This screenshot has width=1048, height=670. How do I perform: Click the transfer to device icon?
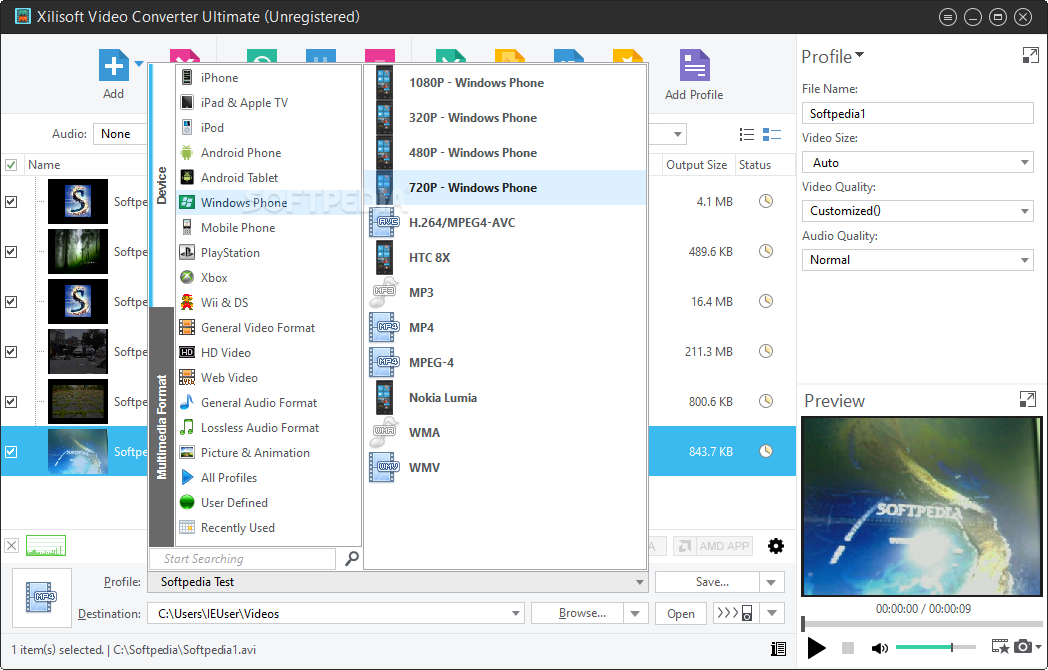pyautogui.click(x=735, y=613)
